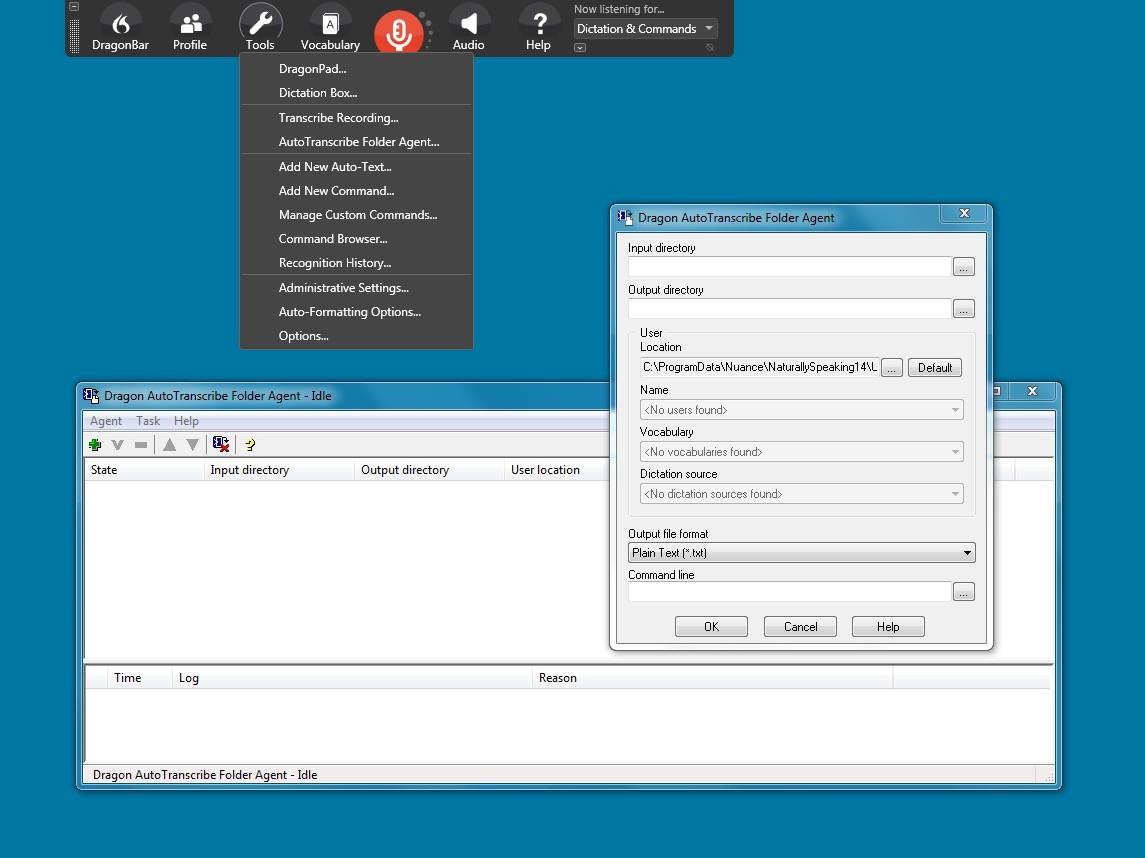Open the Output file format dropdown

pos(801,553)
